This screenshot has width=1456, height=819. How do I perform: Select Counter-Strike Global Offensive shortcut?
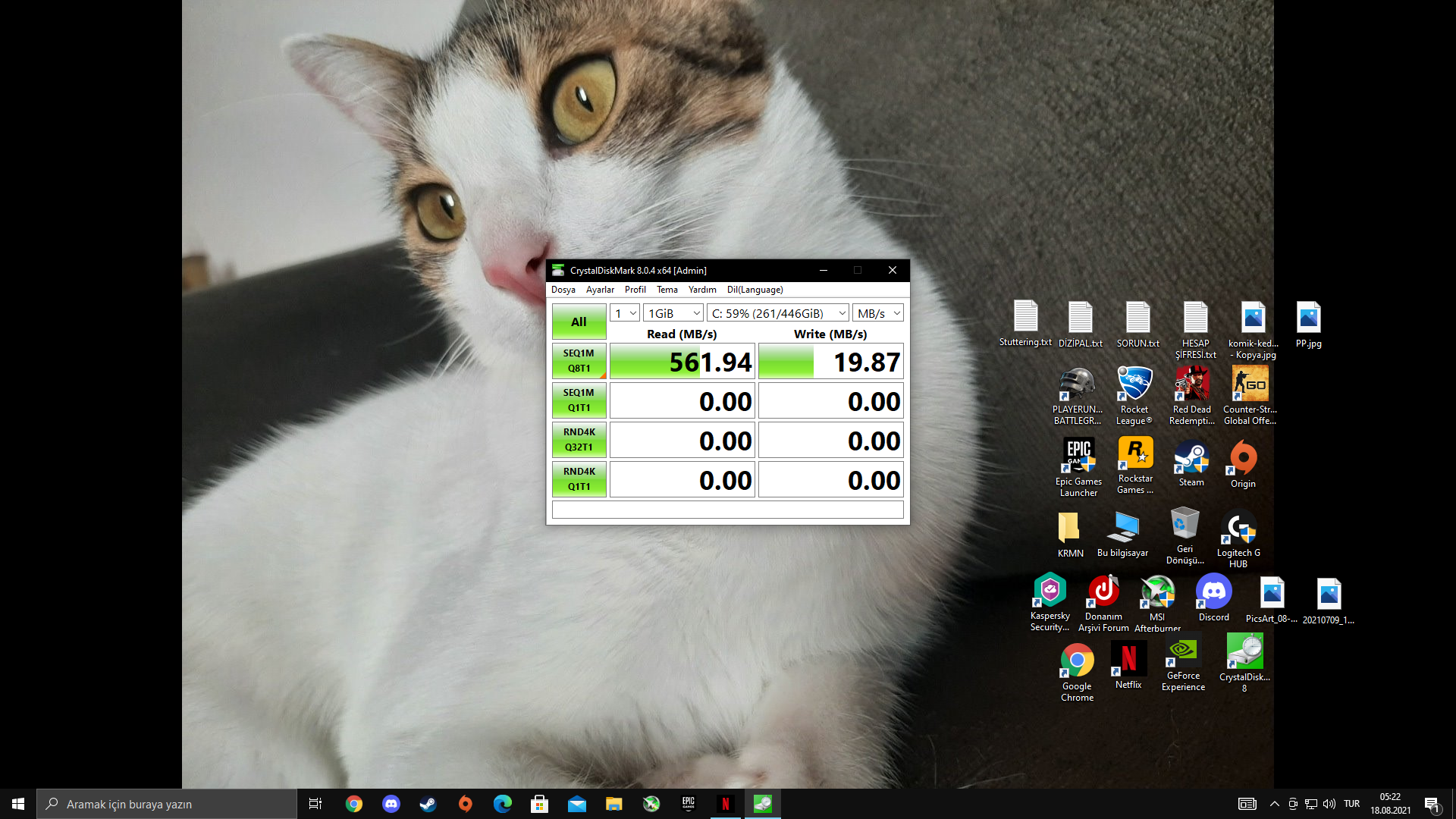(x=1250, y=396)
